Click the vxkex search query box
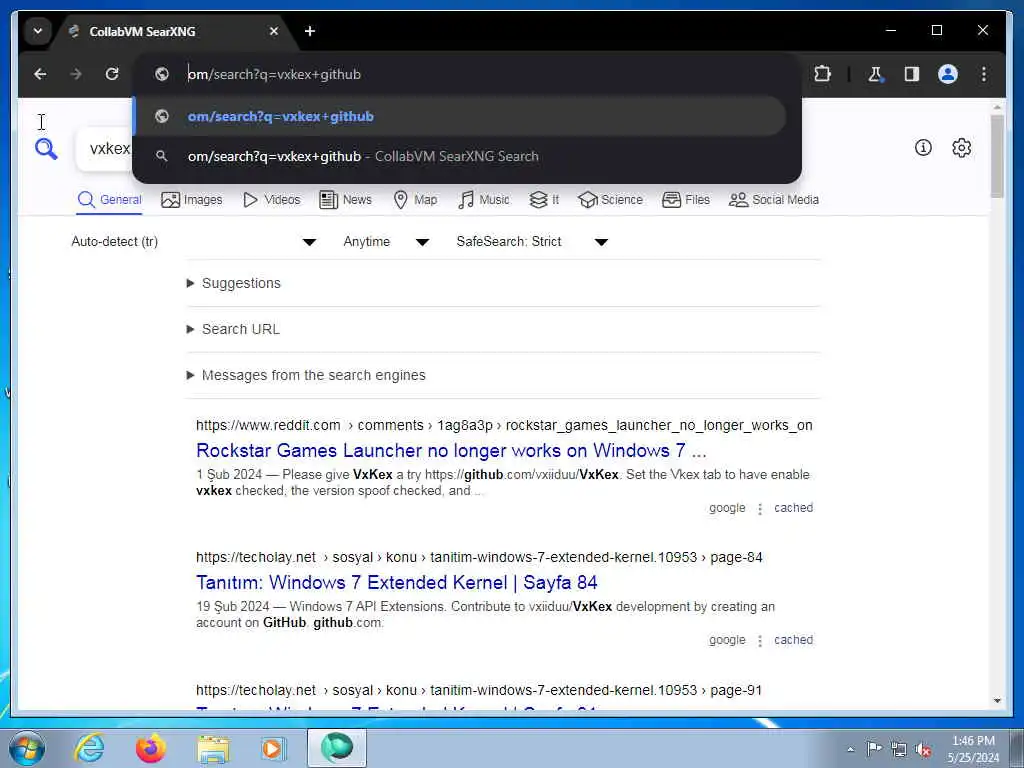This screenshot has width=1024, height=768. (x=104, y=149)
